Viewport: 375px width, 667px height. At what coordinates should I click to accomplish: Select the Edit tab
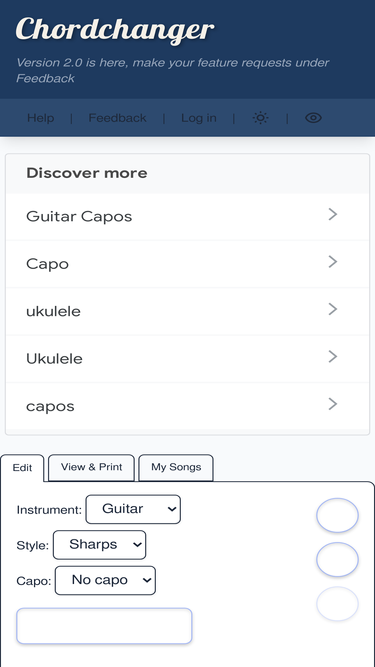pyautogui.click(x=22, y=468)
